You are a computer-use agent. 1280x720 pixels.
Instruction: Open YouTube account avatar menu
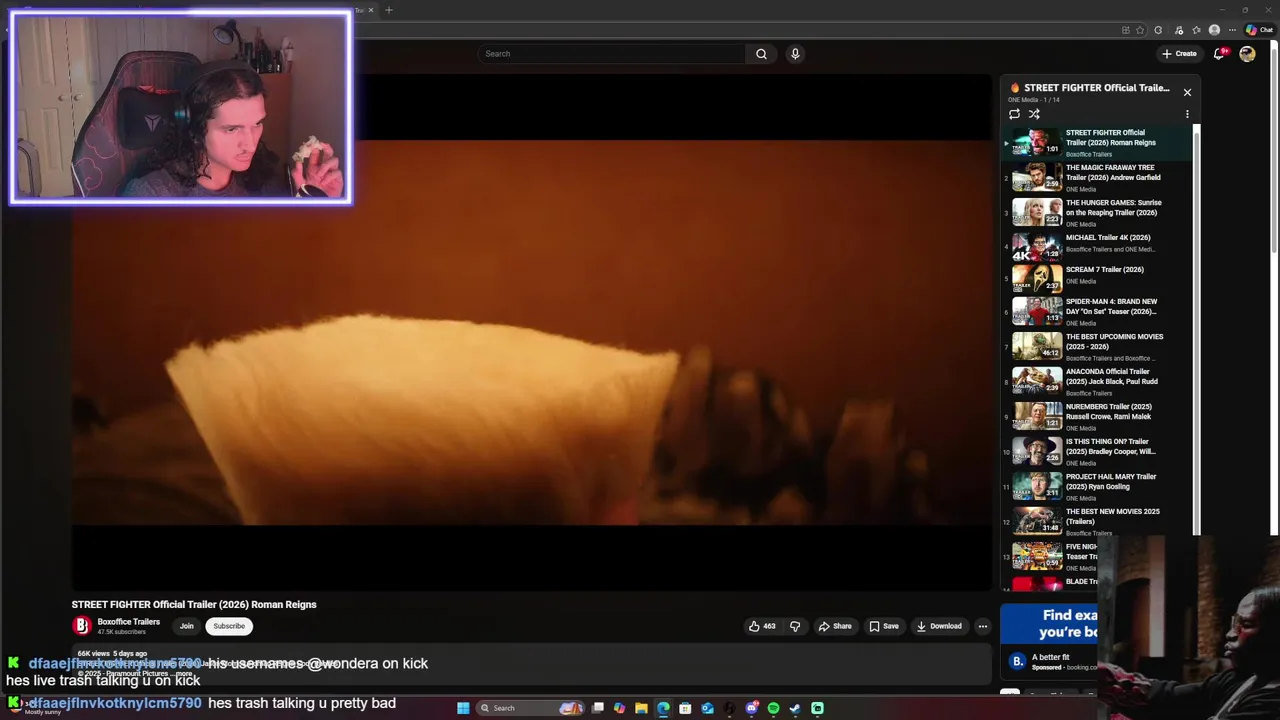tap(1247, 54)
